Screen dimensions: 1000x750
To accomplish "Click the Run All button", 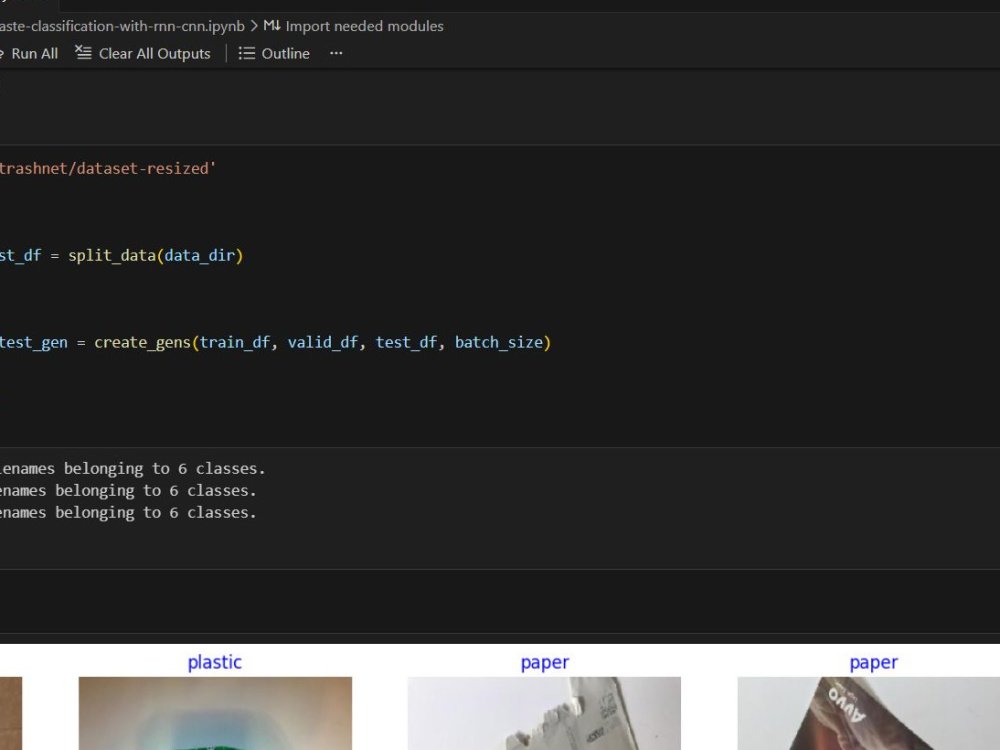I will coord(29,54).
